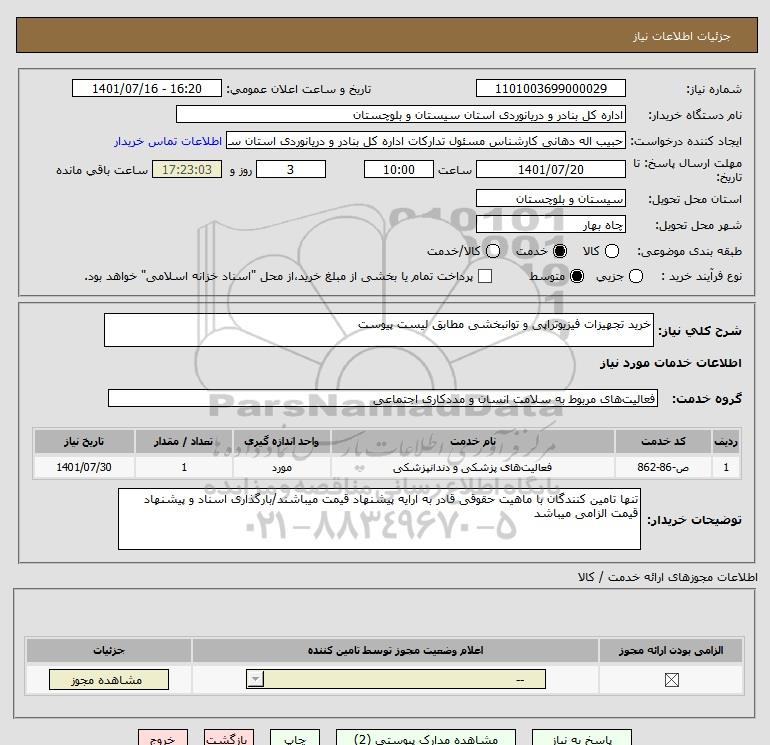This screenshot has height=745, width=770.
Task: Click request creator name field
Action: pos(426,141)
